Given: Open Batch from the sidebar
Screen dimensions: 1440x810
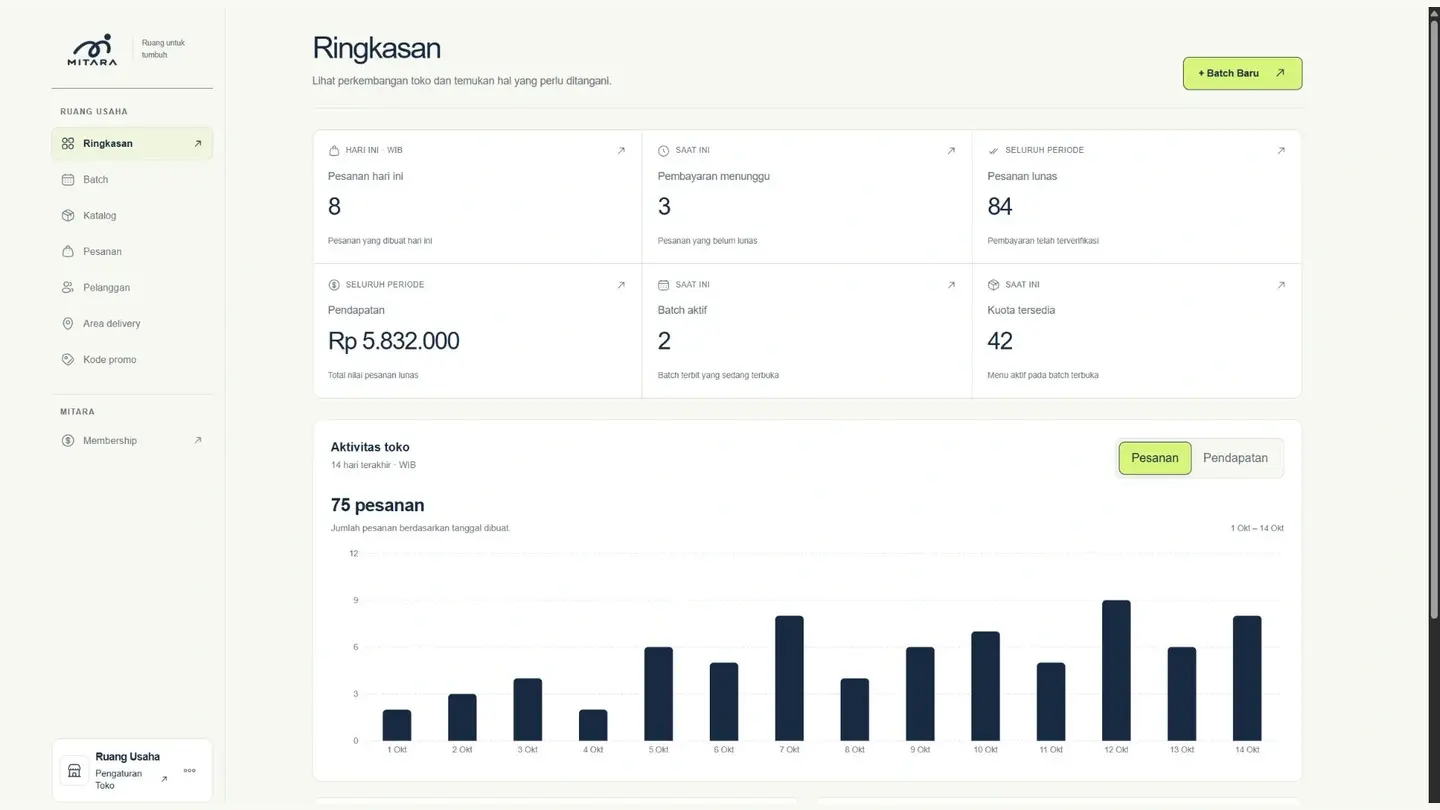Looking at the screenshot, I should tap(132, 180).
